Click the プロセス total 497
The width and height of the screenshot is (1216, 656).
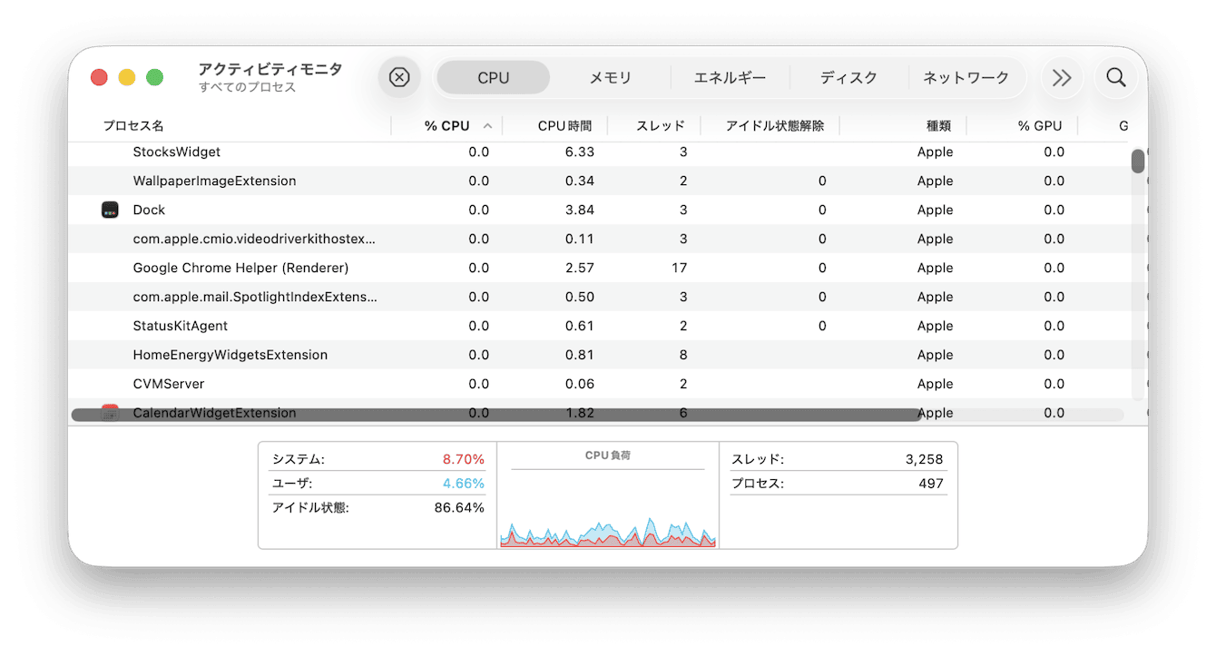[x=931, y=483]
